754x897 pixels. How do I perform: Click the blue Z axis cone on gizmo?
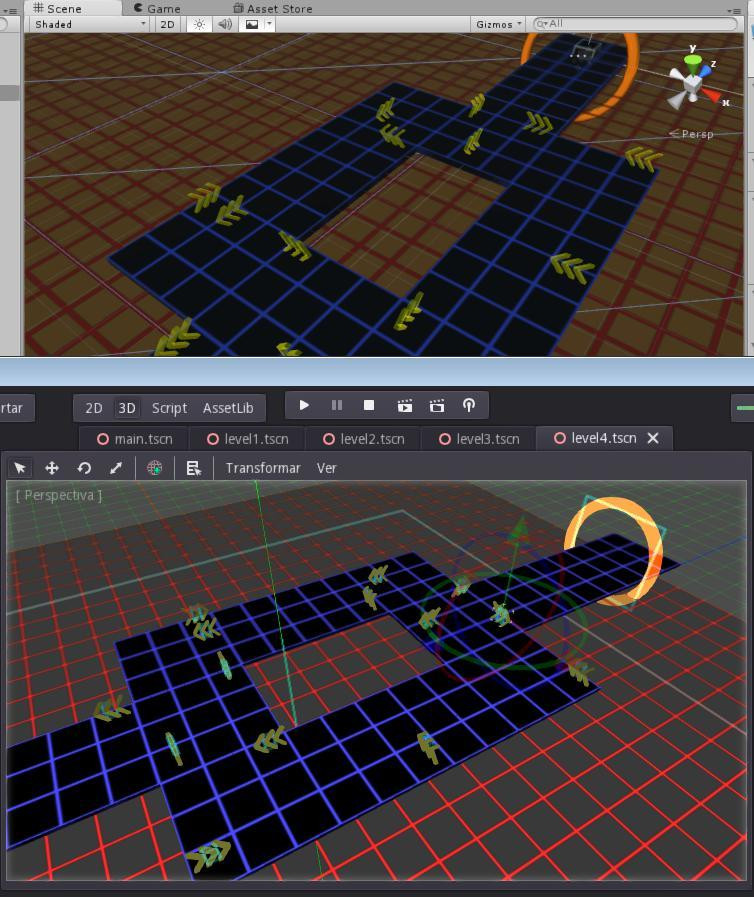[x=705, y=71]
